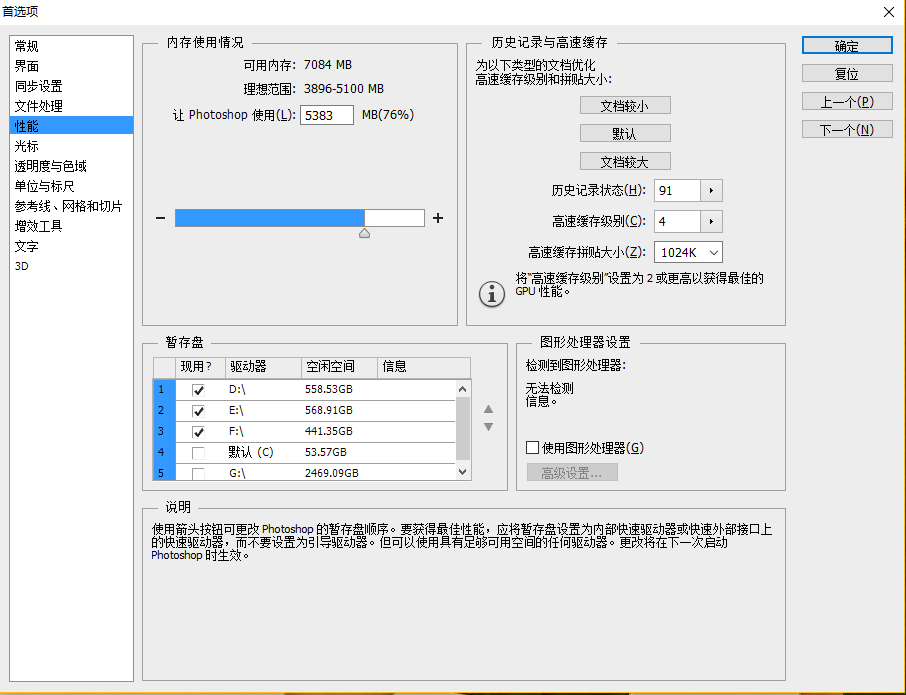This screenshot has width=906, height=695.
Task: Click the 文档较大 button
Action: tap(625, 161)
